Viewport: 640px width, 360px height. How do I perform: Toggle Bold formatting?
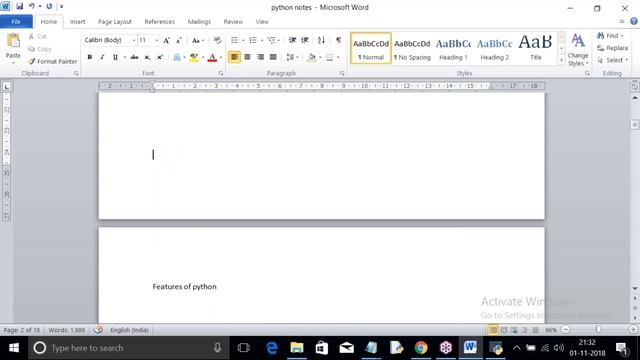(90, 57)
